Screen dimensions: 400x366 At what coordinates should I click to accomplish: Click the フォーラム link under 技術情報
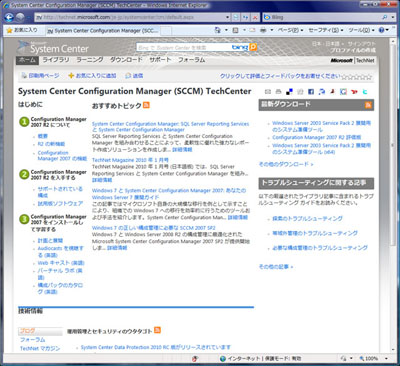click(x=32, y=340)
